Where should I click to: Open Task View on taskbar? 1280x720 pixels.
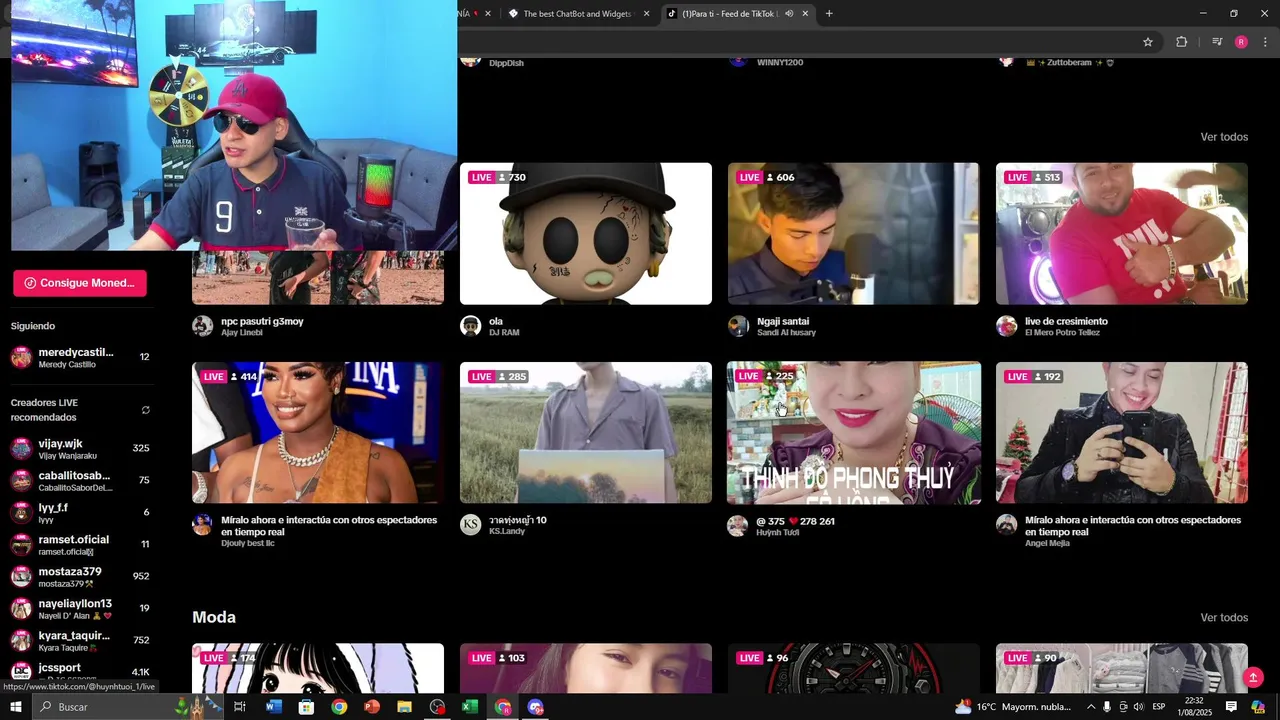tap(240, 707)
